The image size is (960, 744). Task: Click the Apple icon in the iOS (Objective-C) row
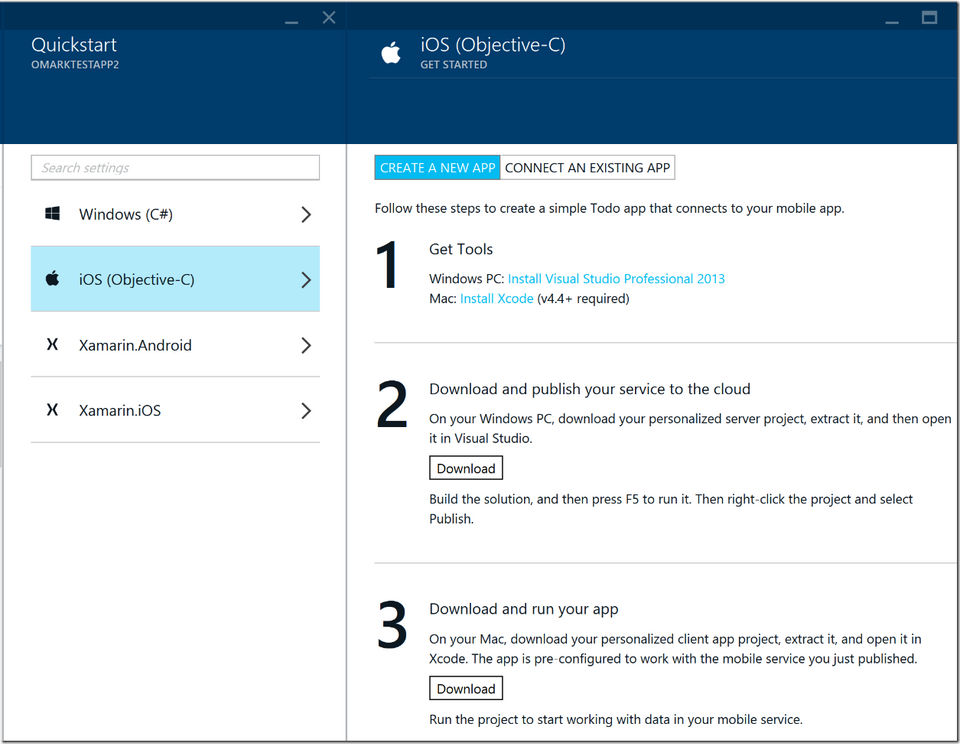tap(53, 279)
